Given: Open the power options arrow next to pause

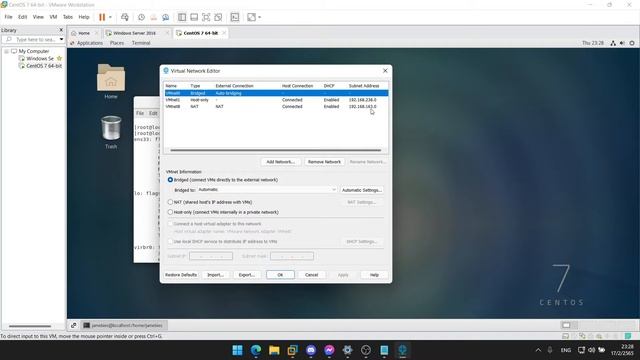Looking at the screenshot, I should point(110,17).
